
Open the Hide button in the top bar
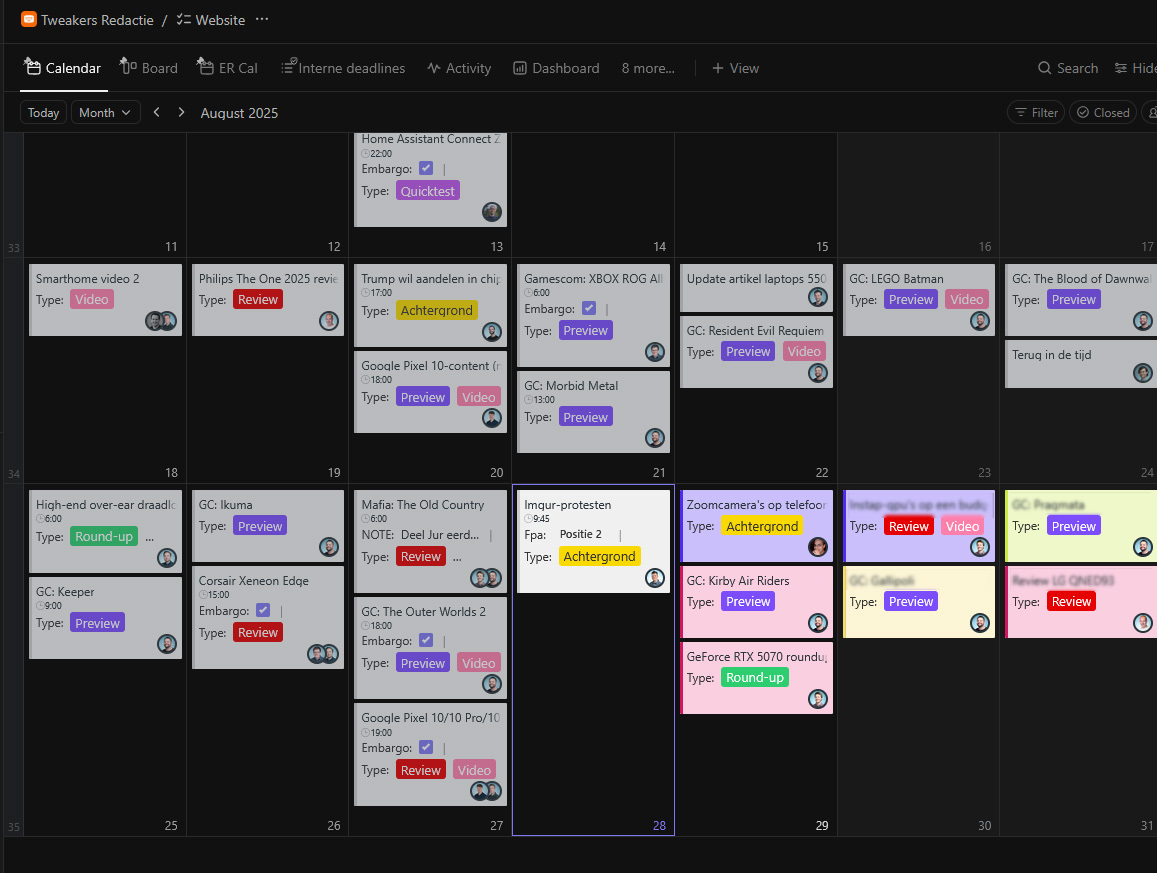pos(1136,68)
